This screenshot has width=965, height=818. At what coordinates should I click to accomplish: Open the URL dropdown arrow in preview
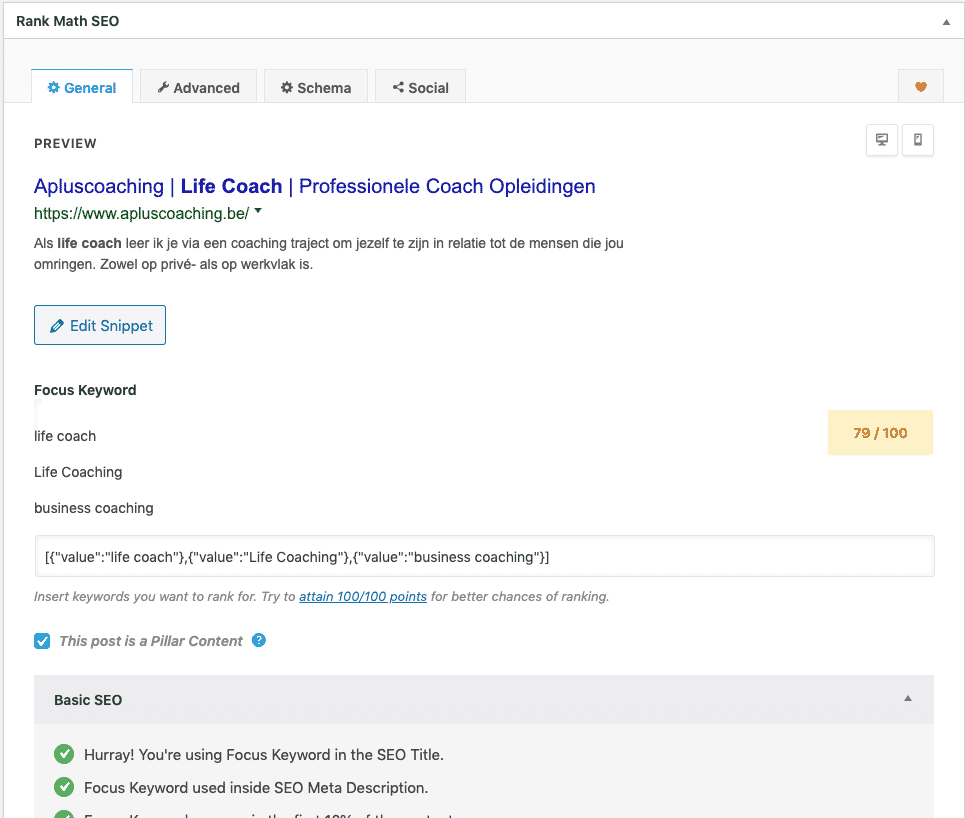(x=258, y=211)
